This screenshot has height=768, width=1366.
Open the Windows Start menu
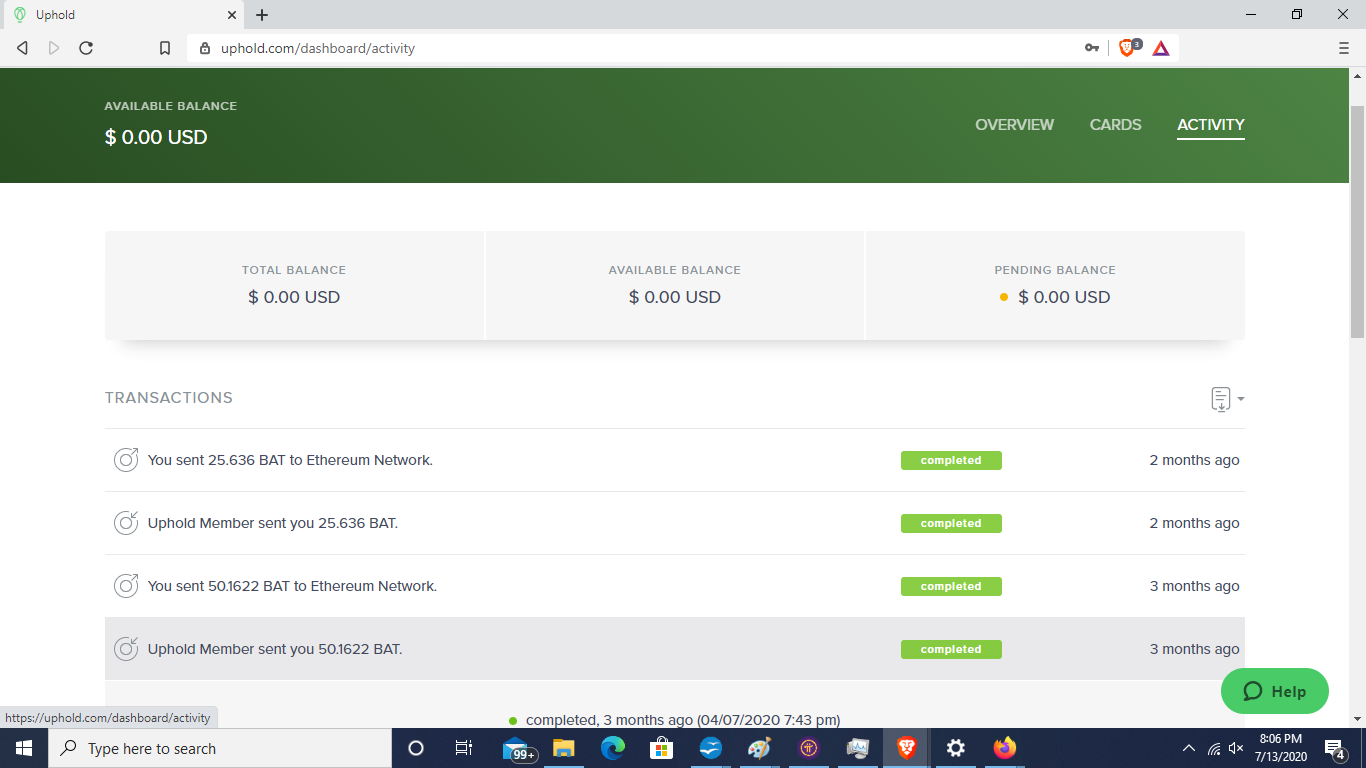point(23,748)
